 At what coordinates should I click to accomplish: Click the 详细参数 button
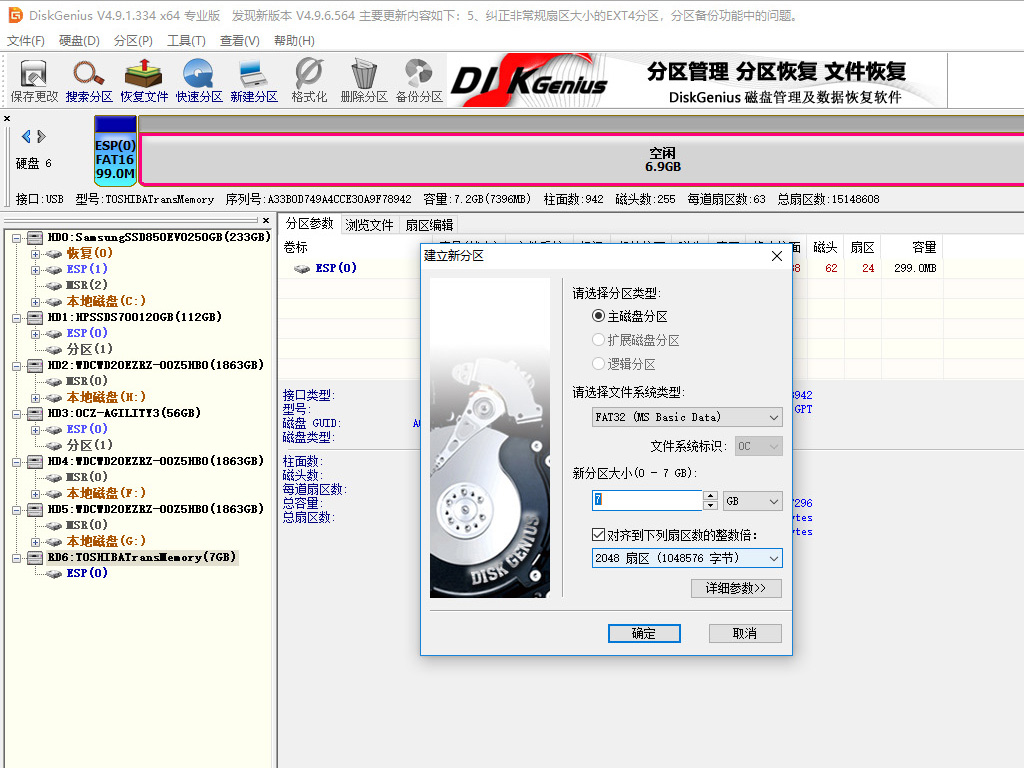(x=736, y=588)
